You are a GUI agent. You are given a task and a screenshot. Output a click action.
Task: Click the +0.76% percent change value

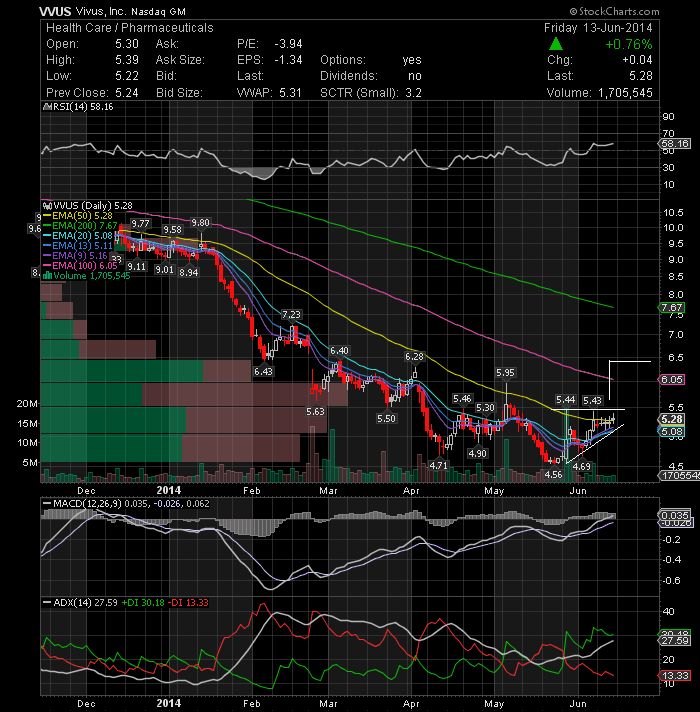(x=629, y=44)
